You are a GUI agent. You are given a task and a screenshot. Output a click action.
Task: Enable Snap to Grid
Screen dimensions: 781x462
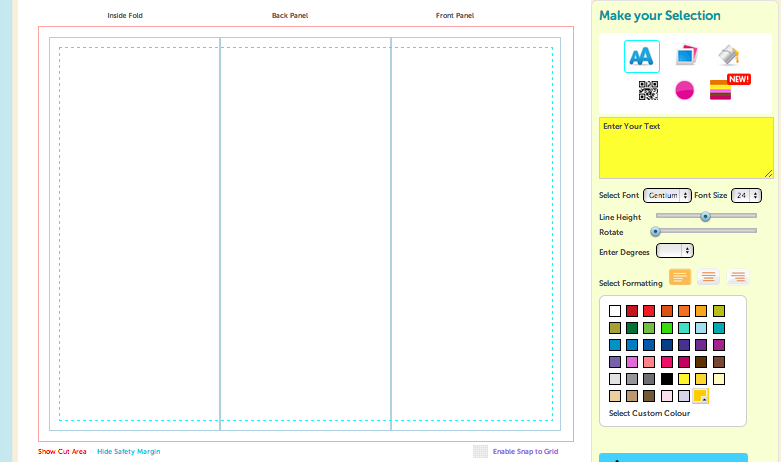tap(525, 452)
